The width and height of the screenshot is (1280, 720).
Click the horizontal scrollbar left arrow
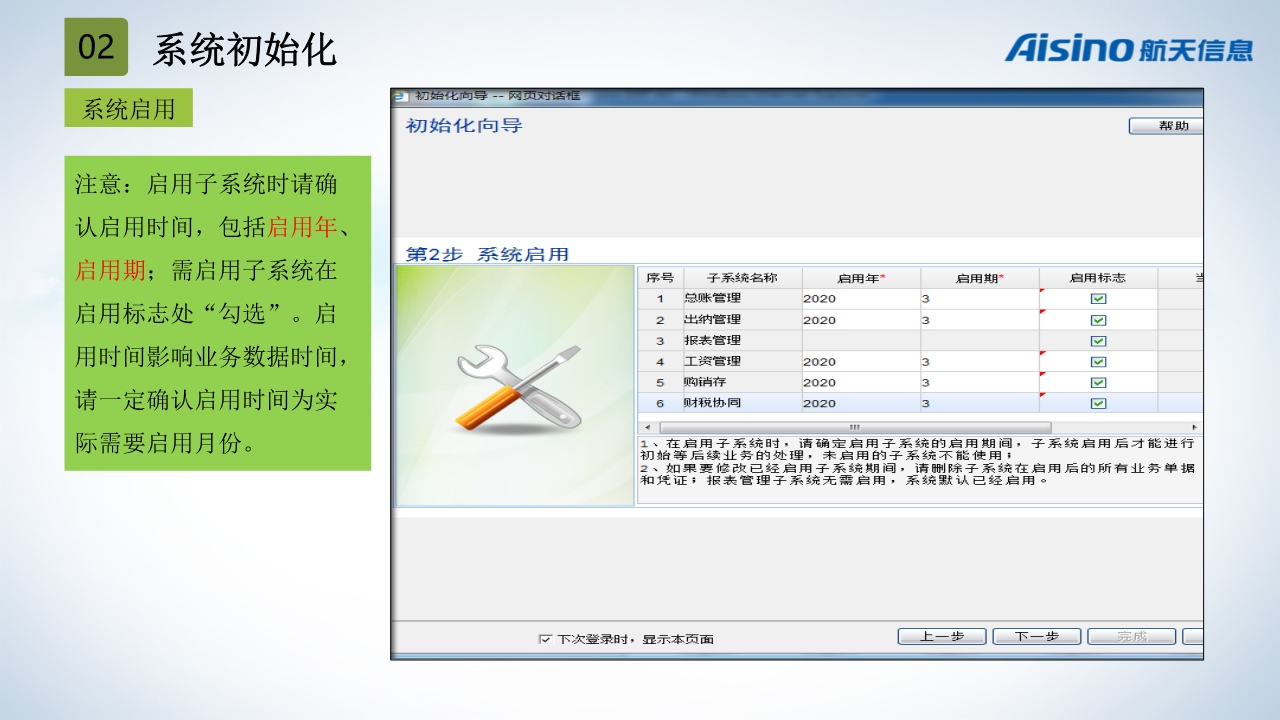(x=647, y=427)
